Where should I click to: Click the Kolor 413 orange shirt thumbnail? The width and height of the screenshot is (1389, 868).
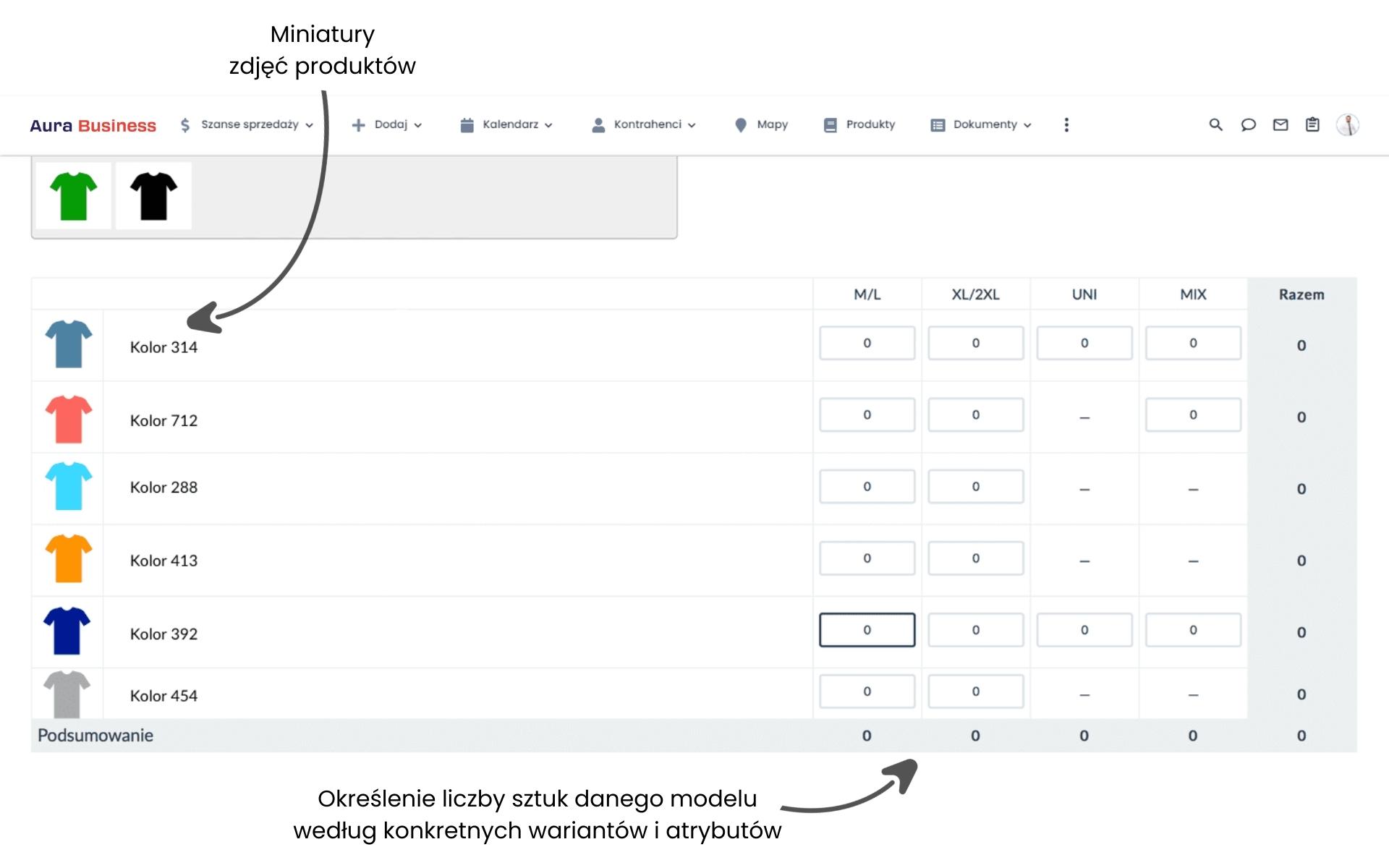69,558
